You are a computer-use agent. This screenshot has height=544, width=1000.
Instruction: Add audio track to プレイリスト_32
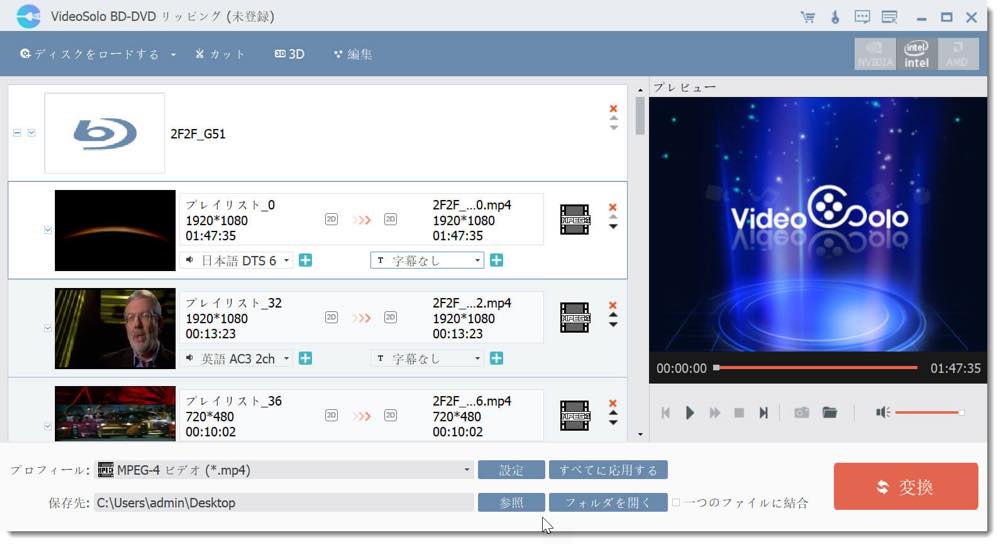(305, 358)
